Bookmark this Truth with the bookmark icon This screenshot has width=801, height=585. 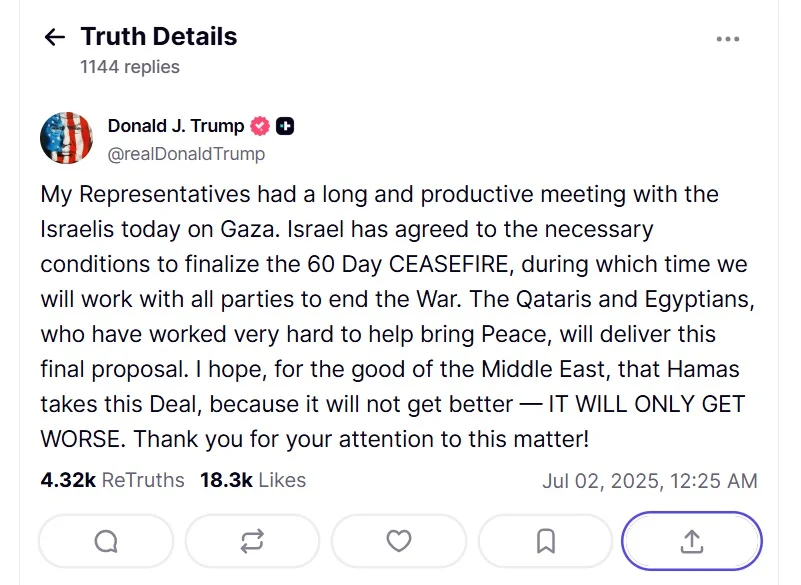546,541
